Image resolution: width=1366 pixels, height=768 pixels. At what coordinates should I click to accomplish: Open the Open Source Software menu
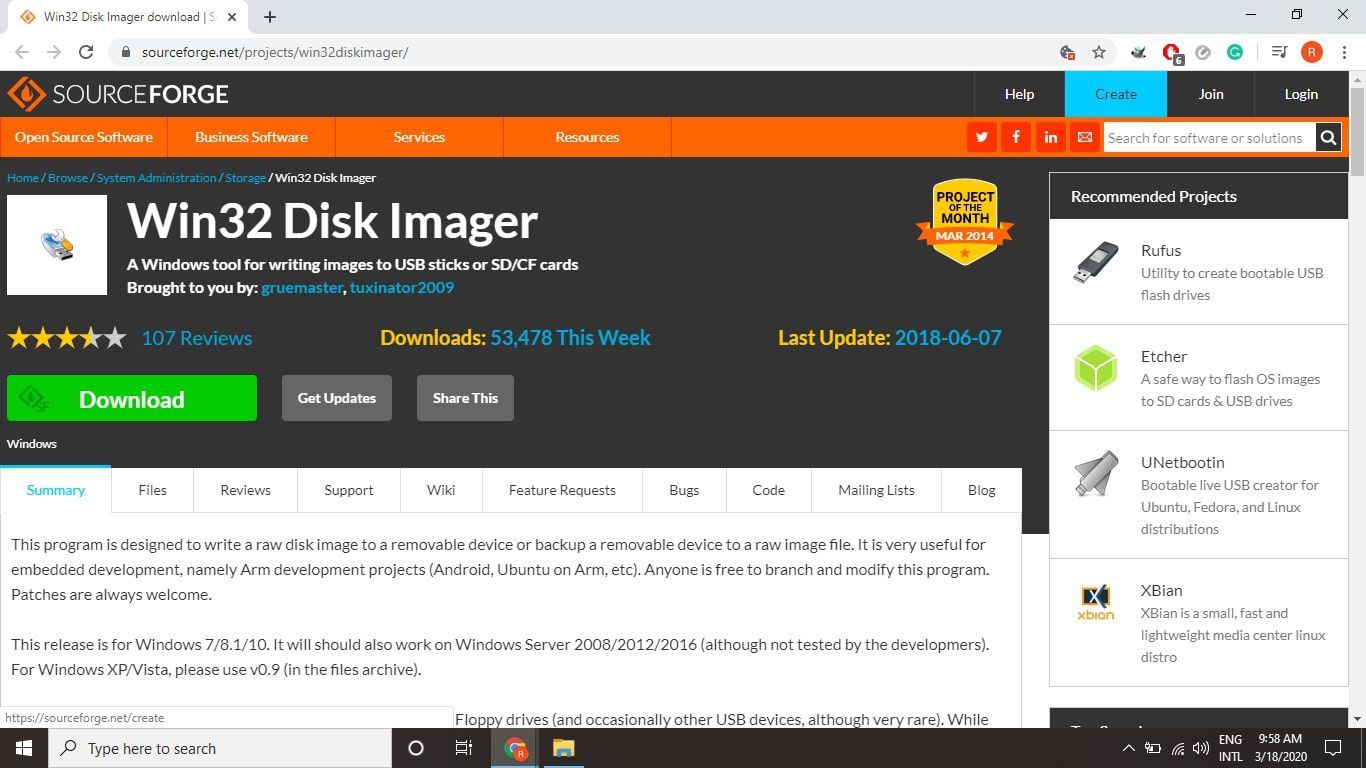tap(84, 137)
